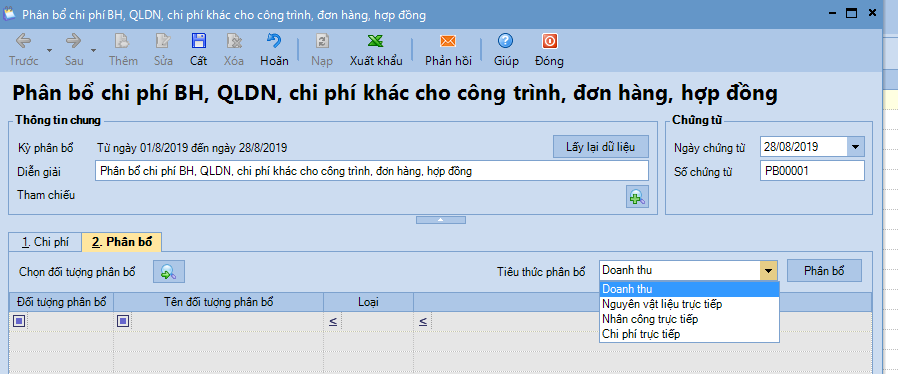Click the Đối tượng phân bổ column header

click(62, 302)
